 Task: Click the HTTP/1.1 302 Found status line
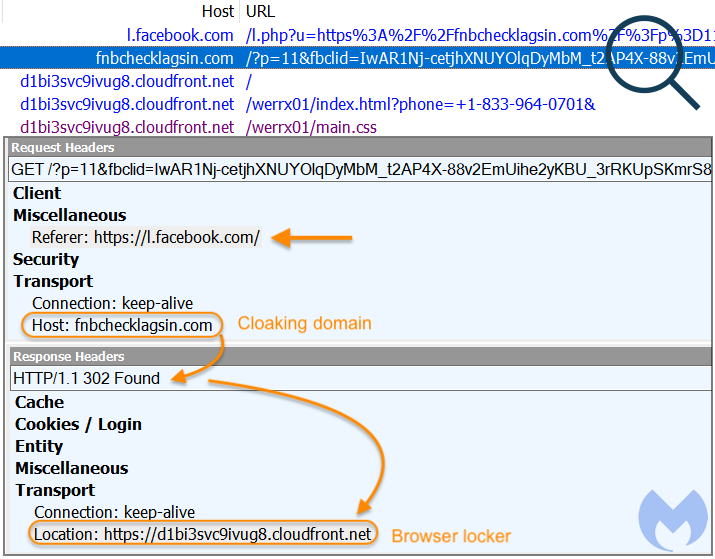pyautogui.click(x=86, y=379)
